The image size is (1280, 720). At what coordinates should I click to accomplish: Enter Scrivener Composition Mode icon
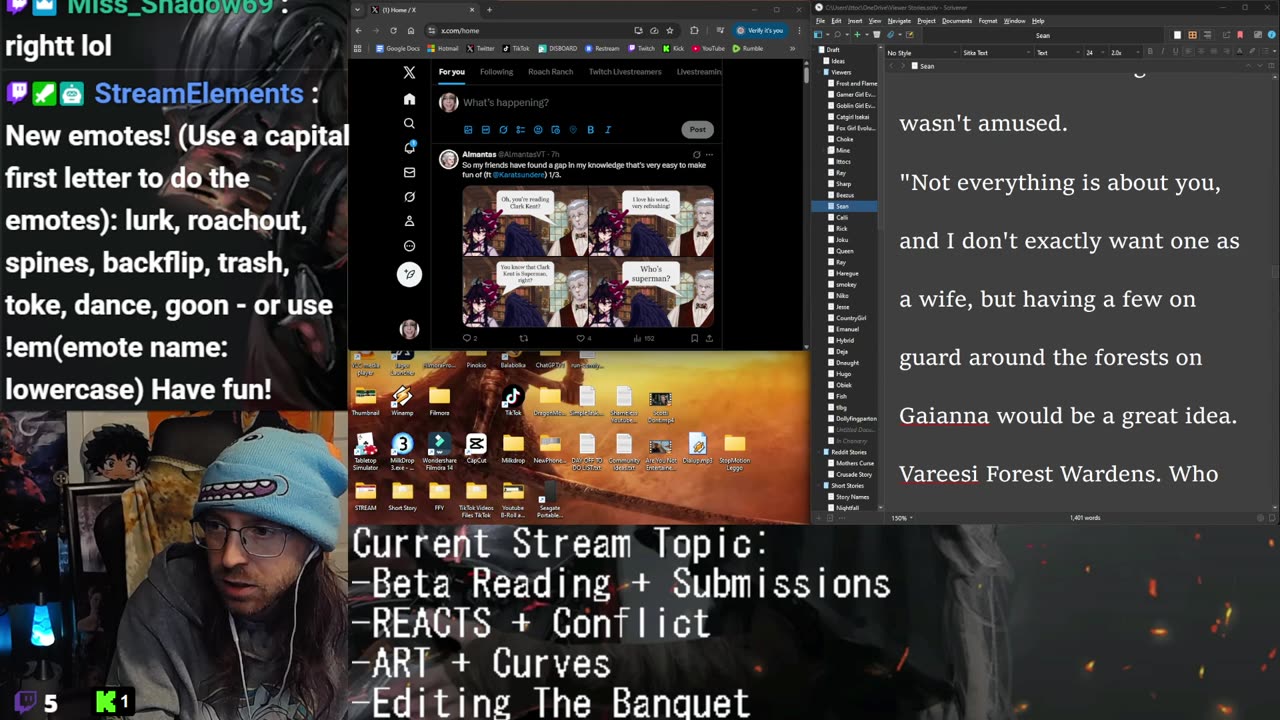click(x=1257, y=35)
